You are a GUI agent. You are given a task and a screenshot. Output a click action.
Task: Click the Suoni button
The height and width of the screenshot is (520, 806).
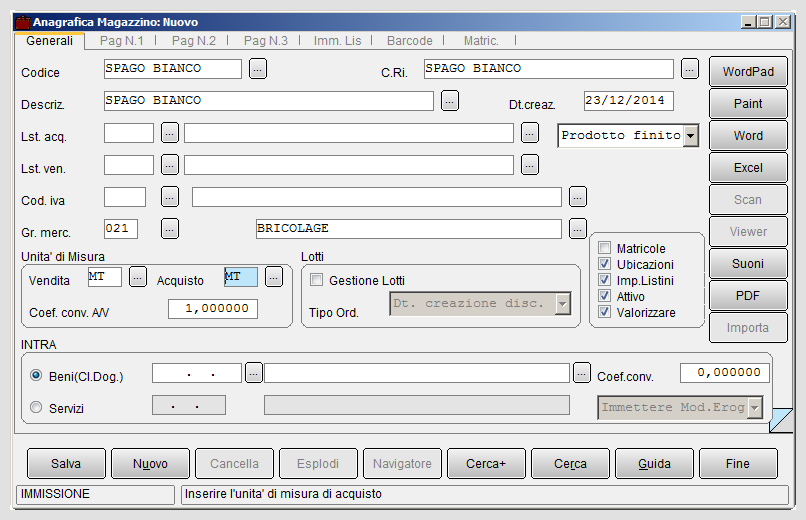[748, 264]
